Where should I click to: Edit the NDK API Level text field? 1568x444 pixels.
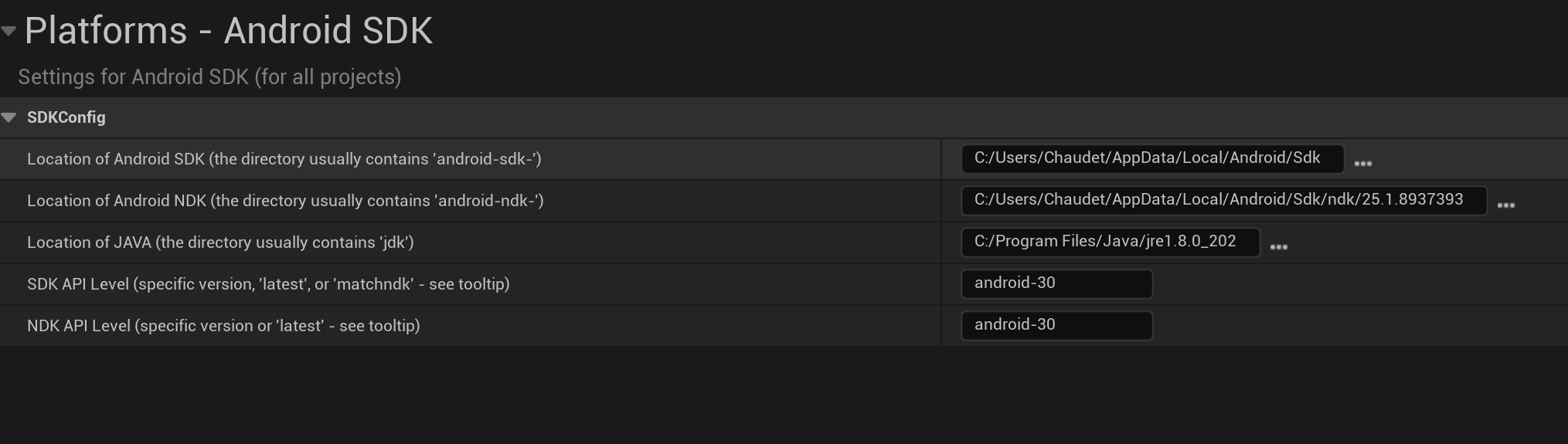[x=1056, y=325]
